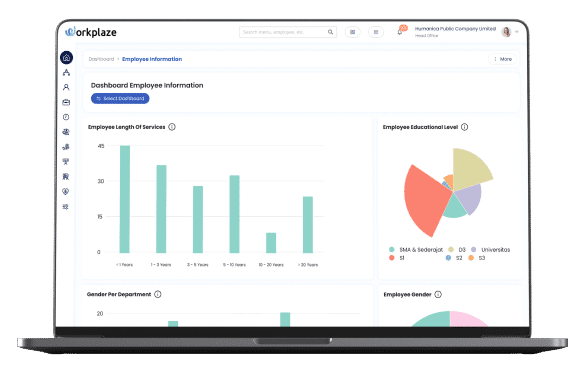Go to Dashboard in the breadcrumb
Screen dimensions: 585x377
pyautogui.click(x=101, y=59)
